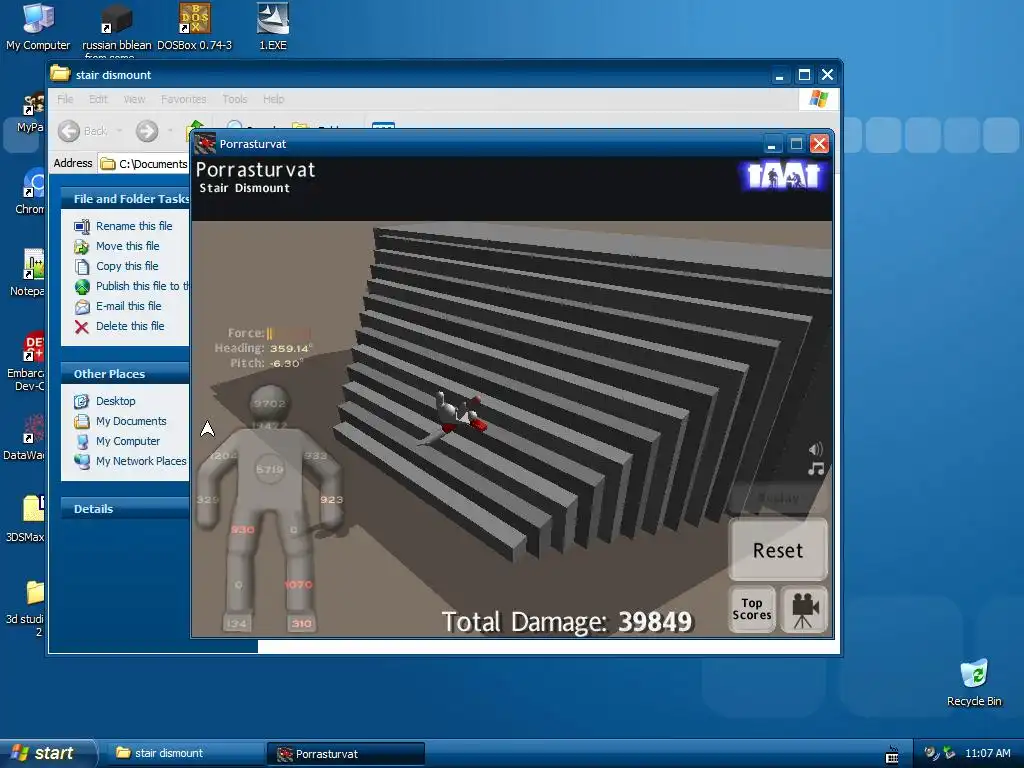Image resolution: width=1024 pixels, height=768 pixels.
Task: Click the Address bar path field
Action: point(143,164)
